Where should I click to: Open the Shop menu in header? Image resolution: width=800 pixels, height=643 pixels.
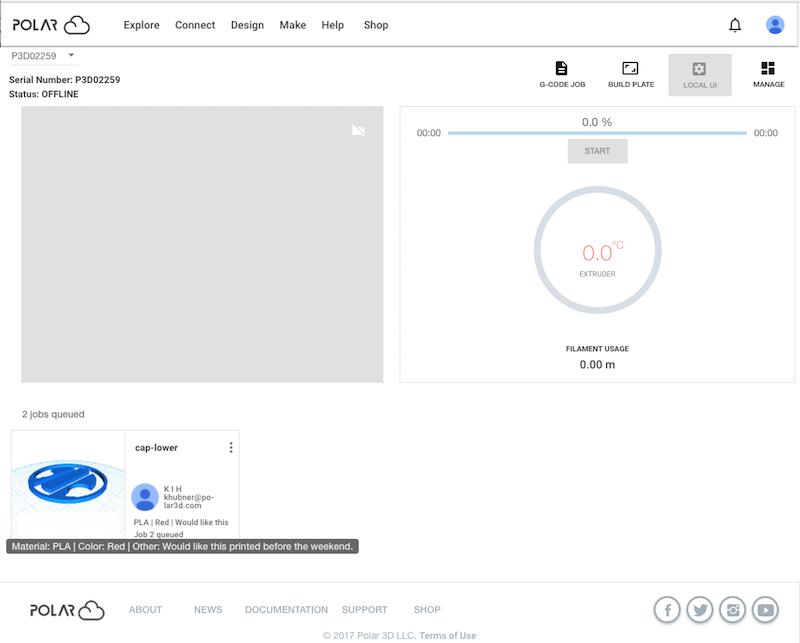click(376, 25)
